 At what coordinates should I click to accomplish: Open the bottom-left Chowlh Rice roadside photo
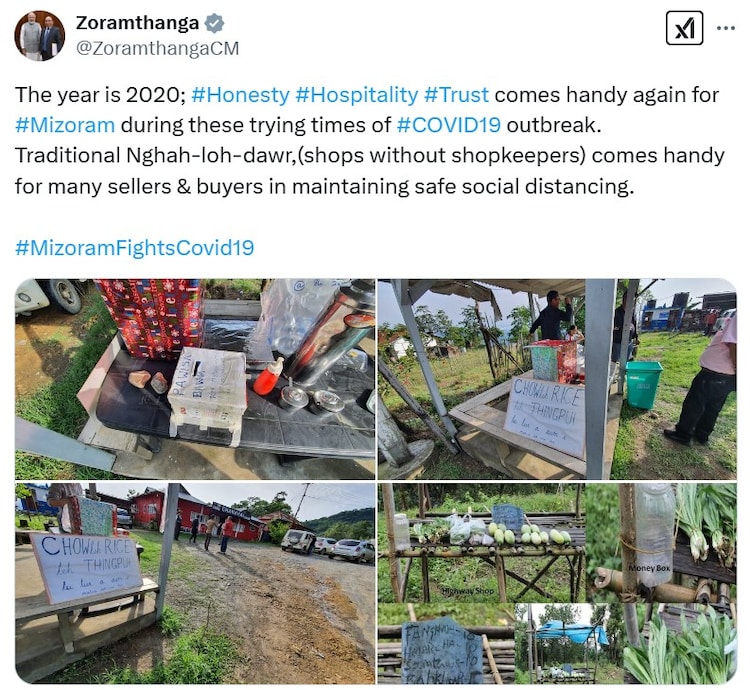pos(195,583)
